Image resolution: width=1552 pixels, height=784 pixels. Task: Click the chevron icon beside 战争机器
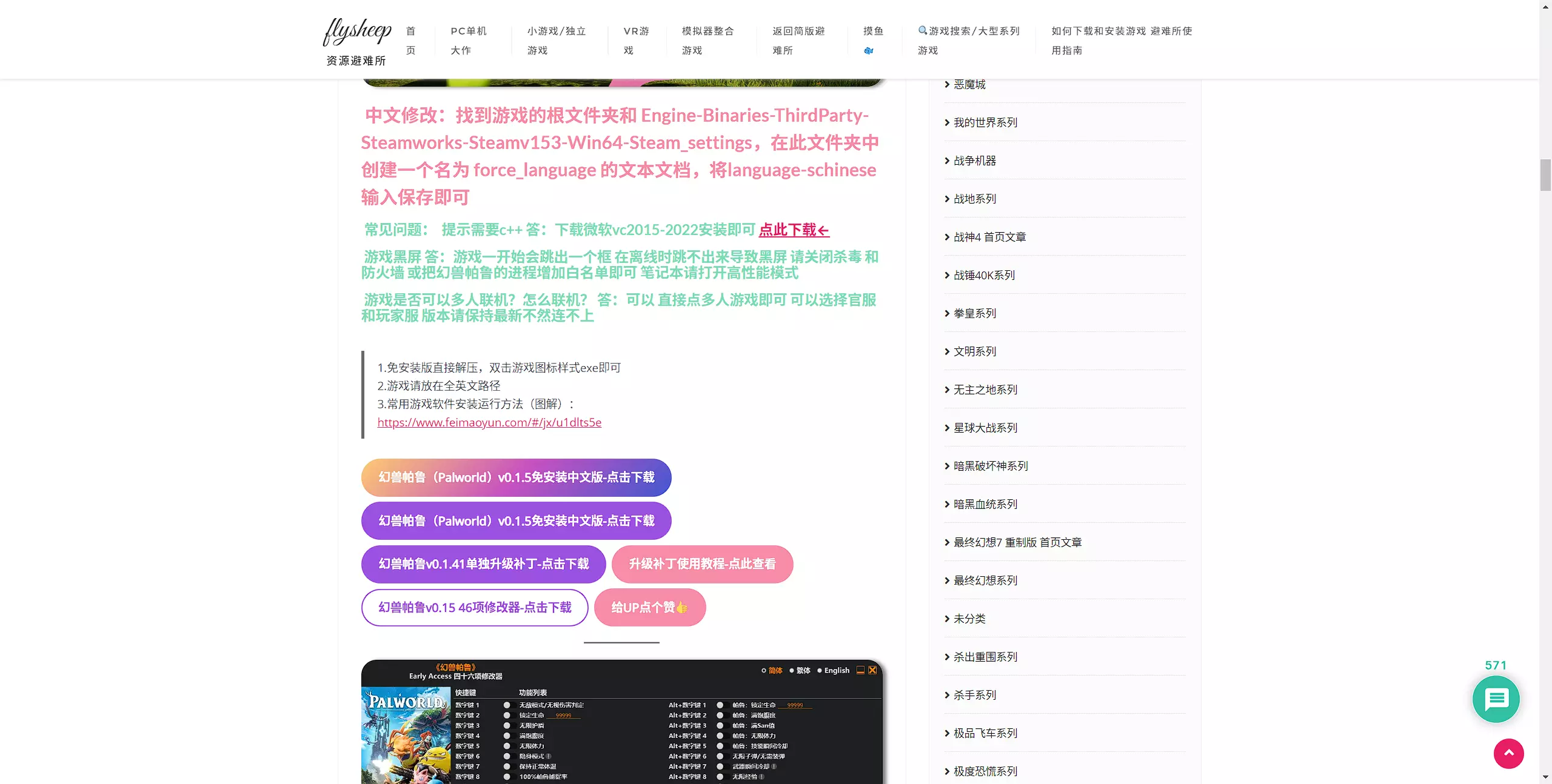(x=947, y=161)
